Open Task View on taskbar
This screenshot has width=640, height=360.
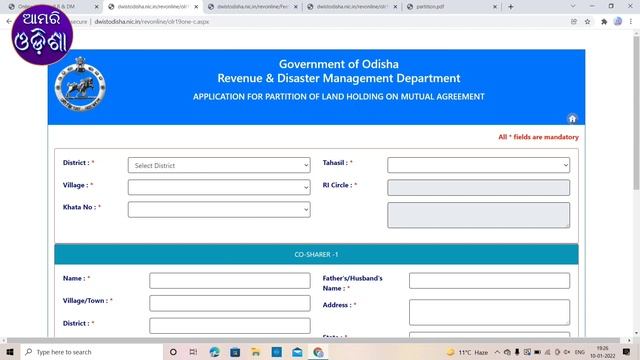point(193,352)
